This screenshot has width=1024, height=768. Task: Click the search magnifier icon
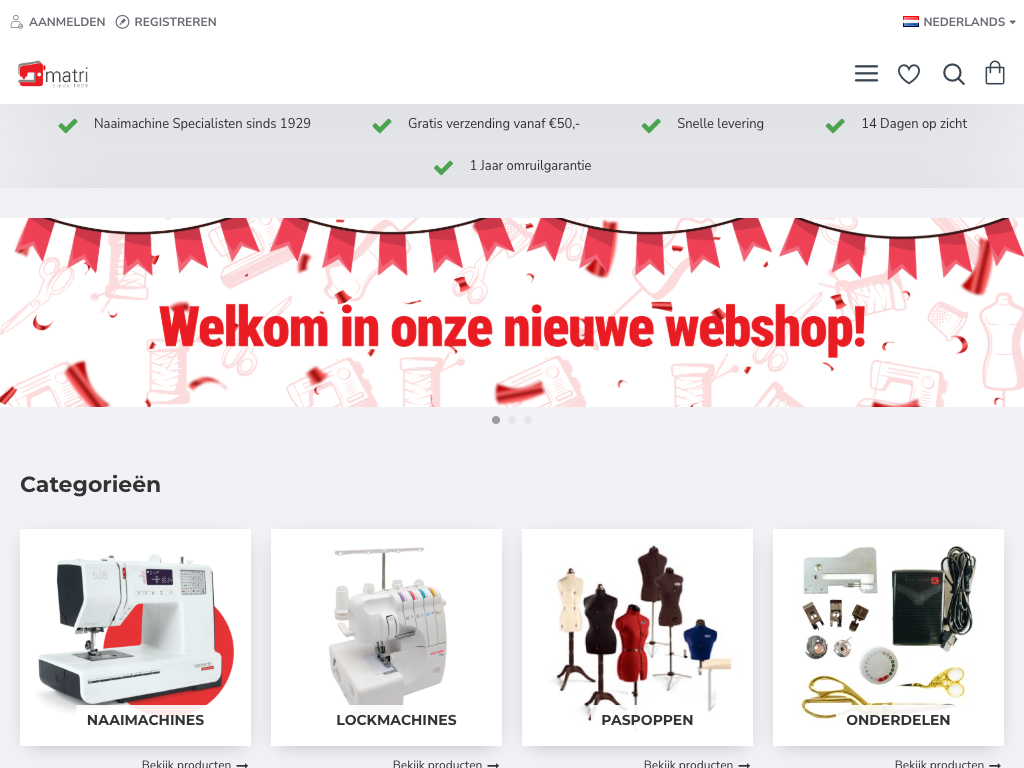click(953, 74)
